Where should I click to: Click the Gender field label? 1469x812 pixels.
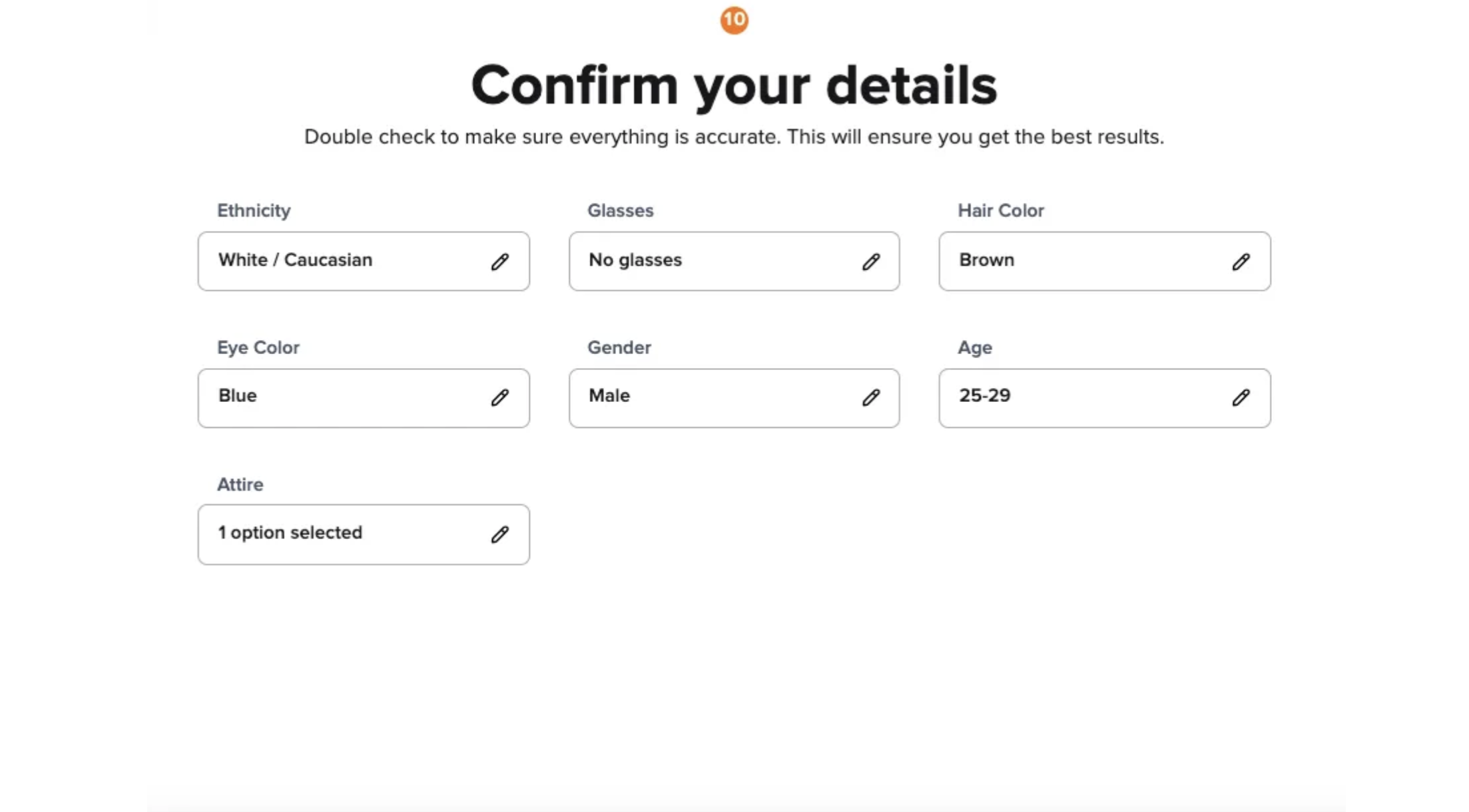click(619, 347)
